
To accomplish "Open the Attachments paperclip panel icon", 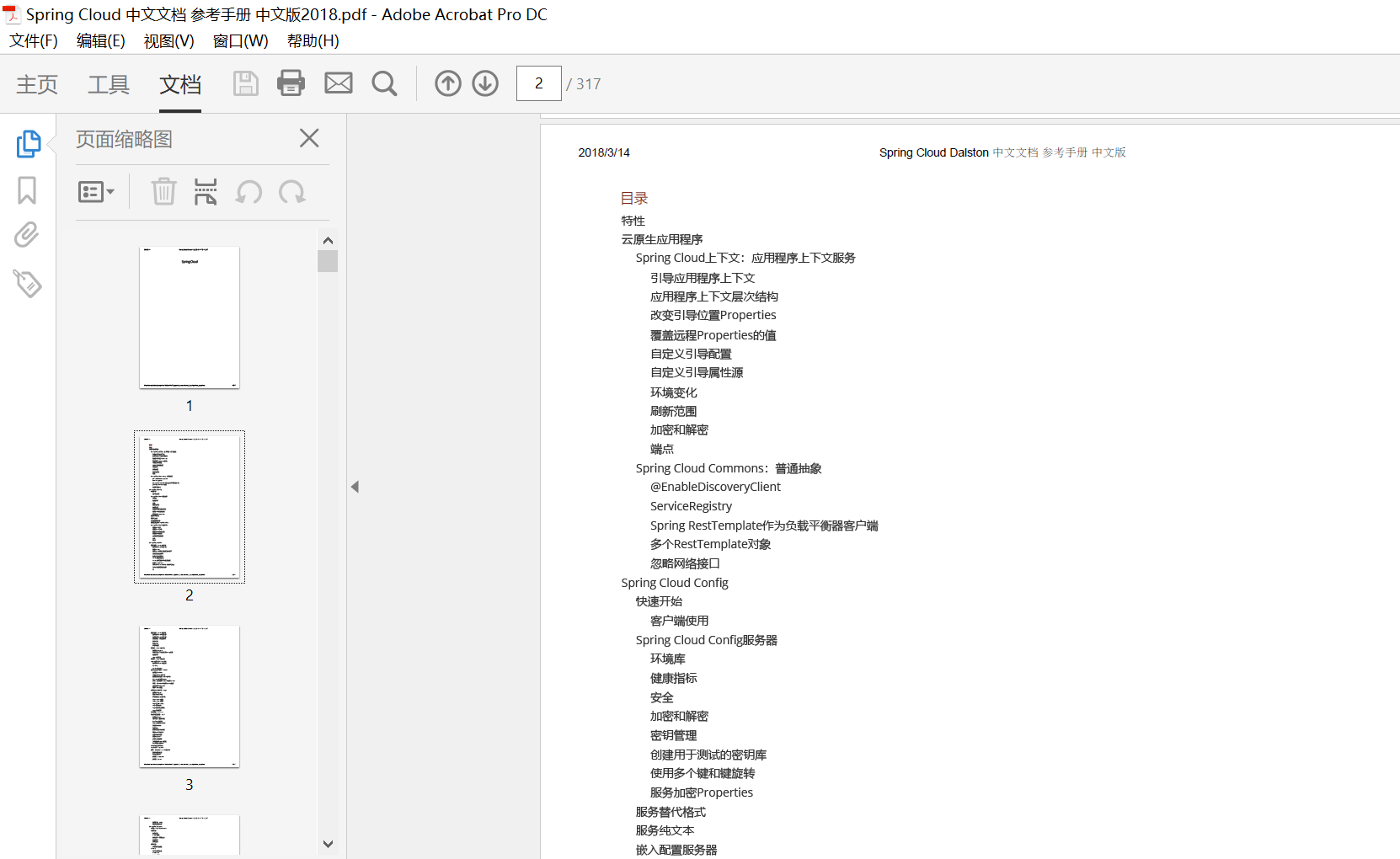I will click(27, 235).
